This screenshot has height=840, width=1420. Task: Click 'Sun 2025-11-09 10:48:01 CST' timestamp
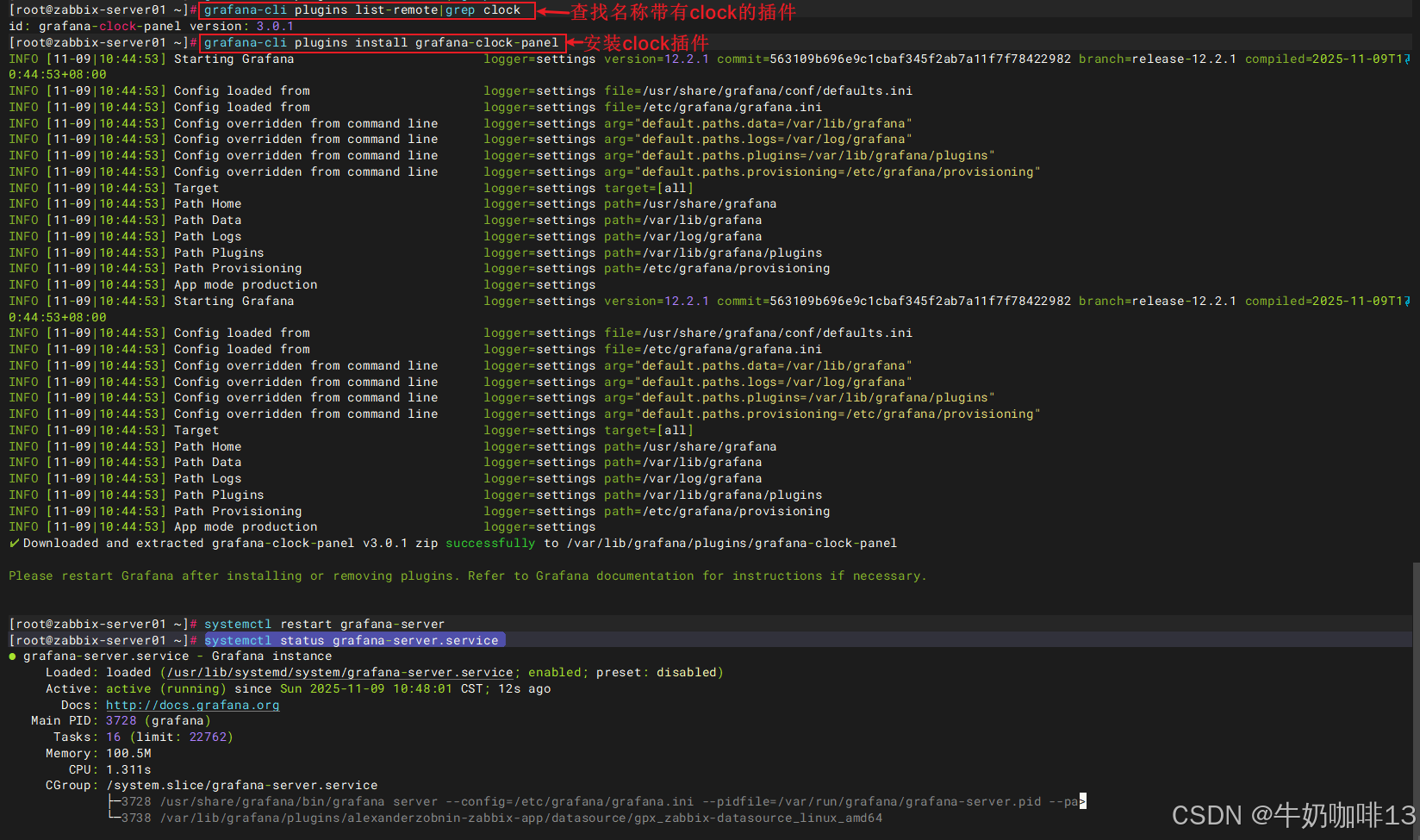382,688
